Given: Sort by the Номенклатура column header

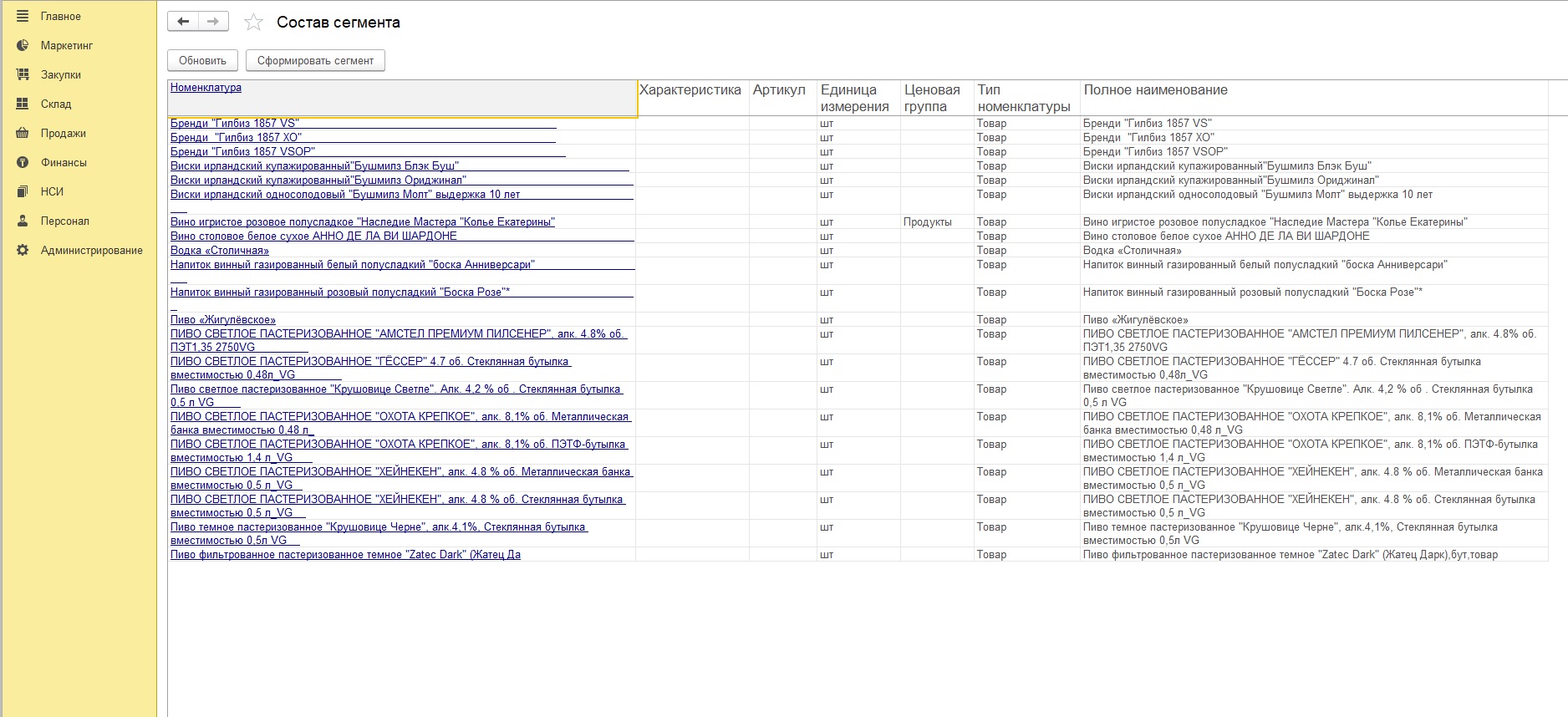Looking at the screenshot, I should (206, 87).
